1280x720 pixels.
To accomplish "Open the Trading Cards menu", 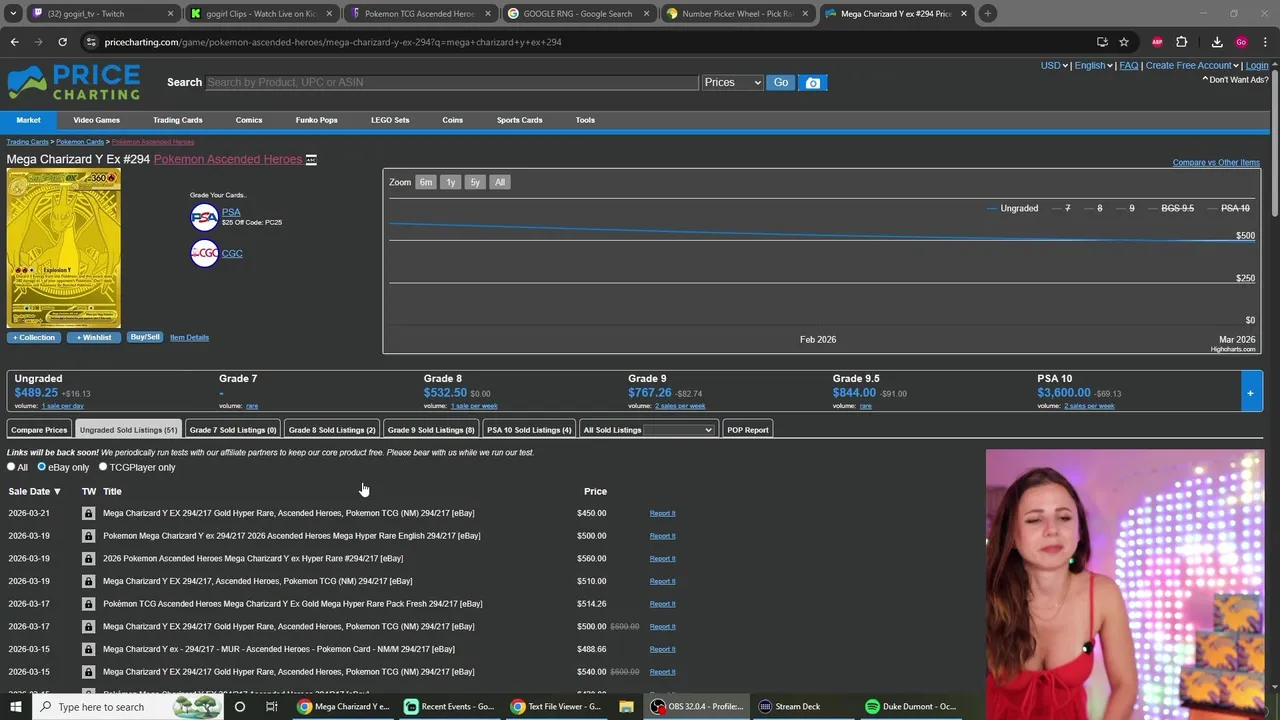I will tap(177, 120).
